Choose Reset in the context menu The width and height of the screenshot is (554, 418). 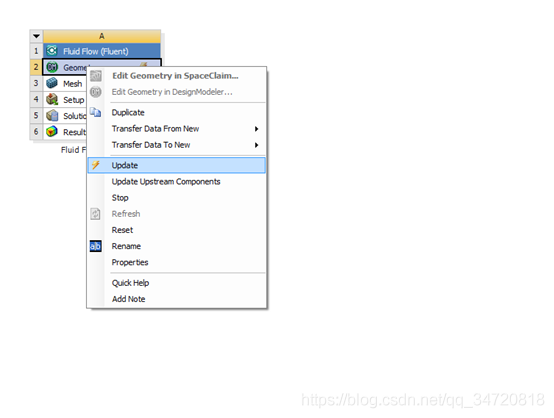(x=122, y=230)
